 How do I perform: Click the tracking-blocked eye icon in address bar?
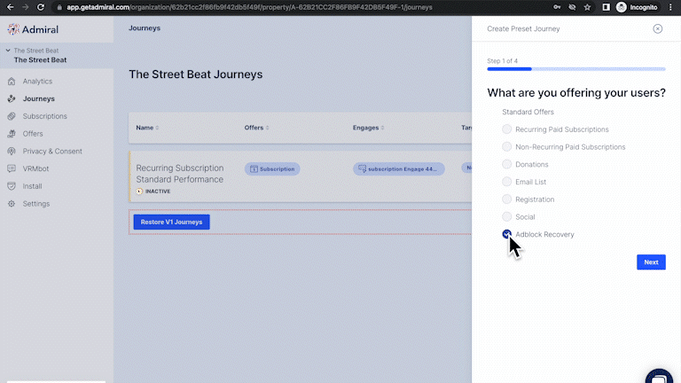click(572, 7)
